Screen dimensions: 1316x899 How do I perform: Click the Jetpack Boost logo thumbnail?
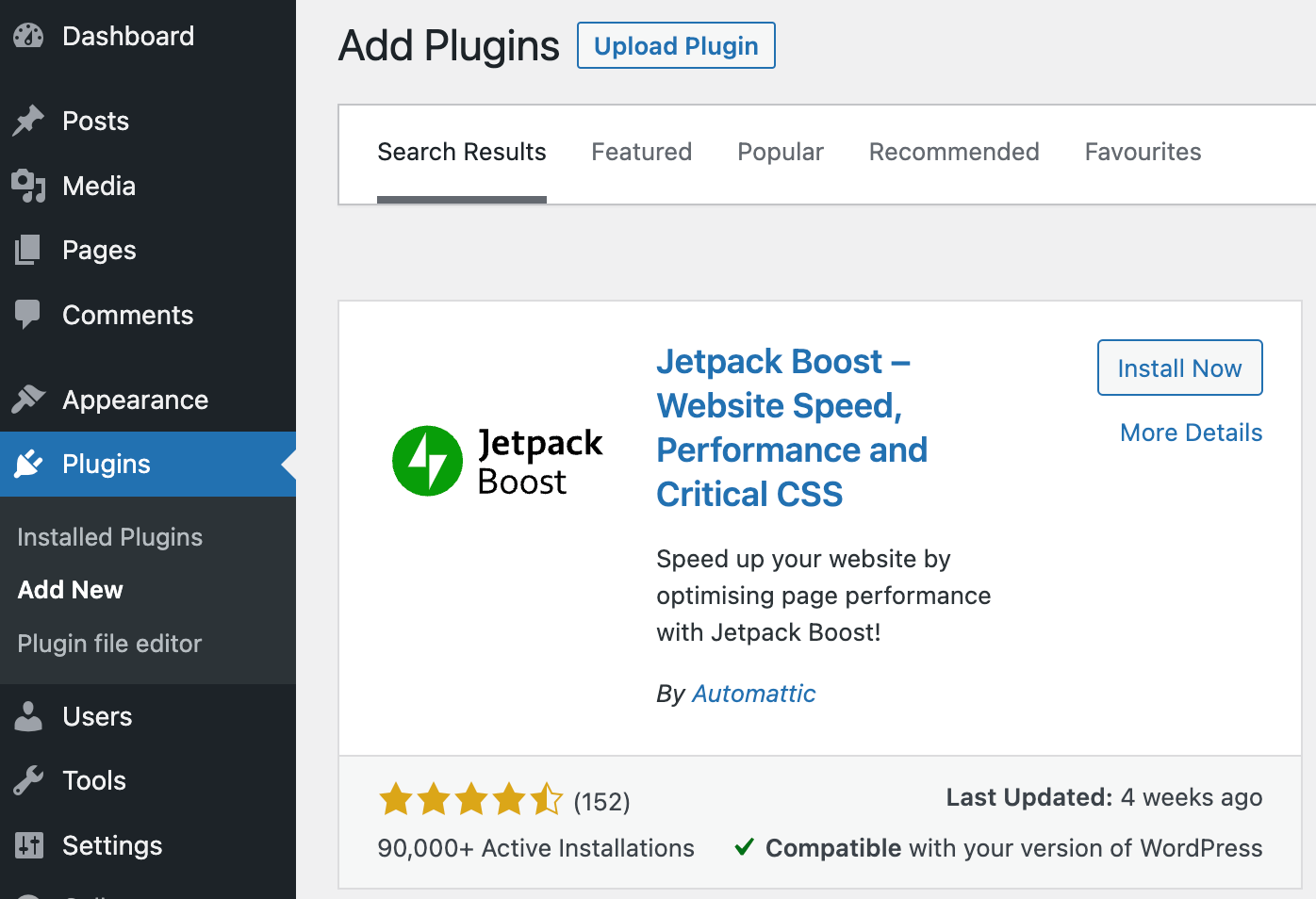coord(497,461)
